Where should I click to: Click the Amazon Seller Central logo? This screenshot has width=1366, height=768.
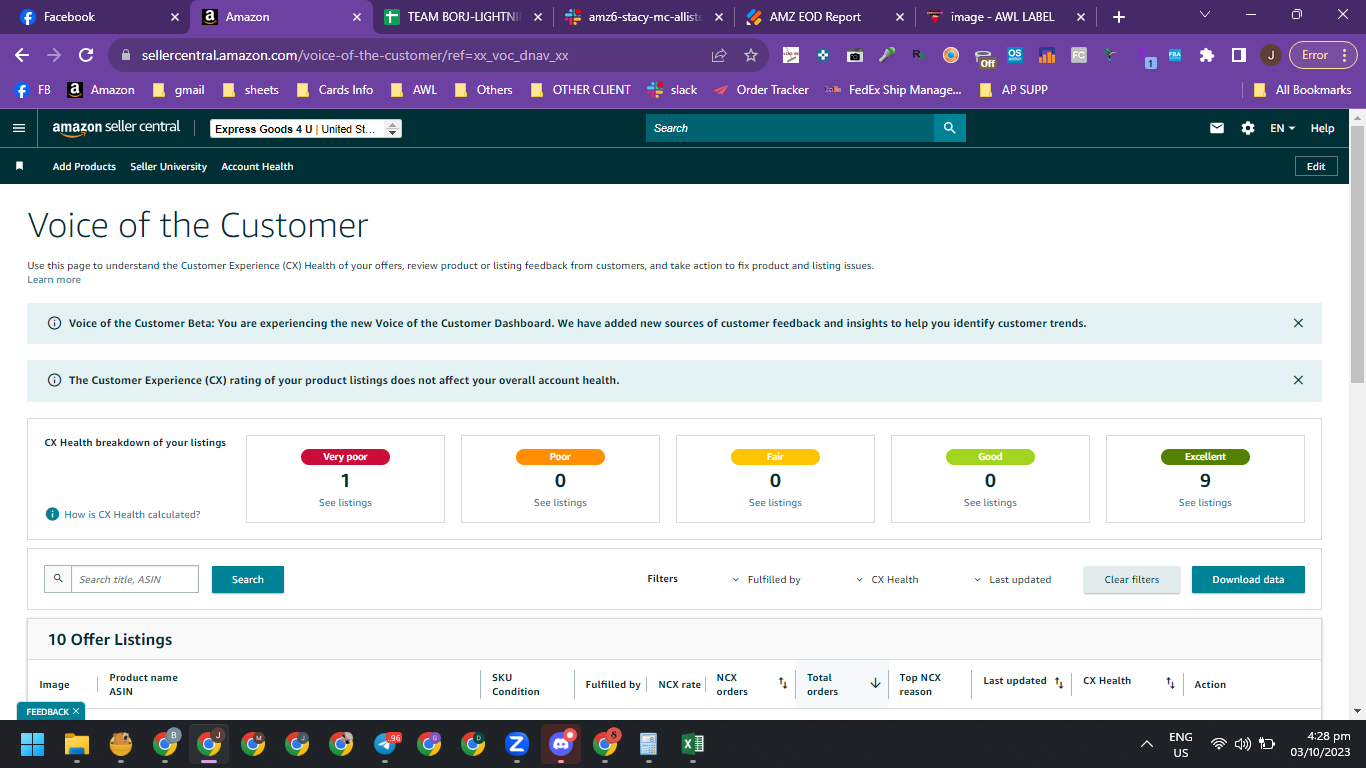point(116,128)
